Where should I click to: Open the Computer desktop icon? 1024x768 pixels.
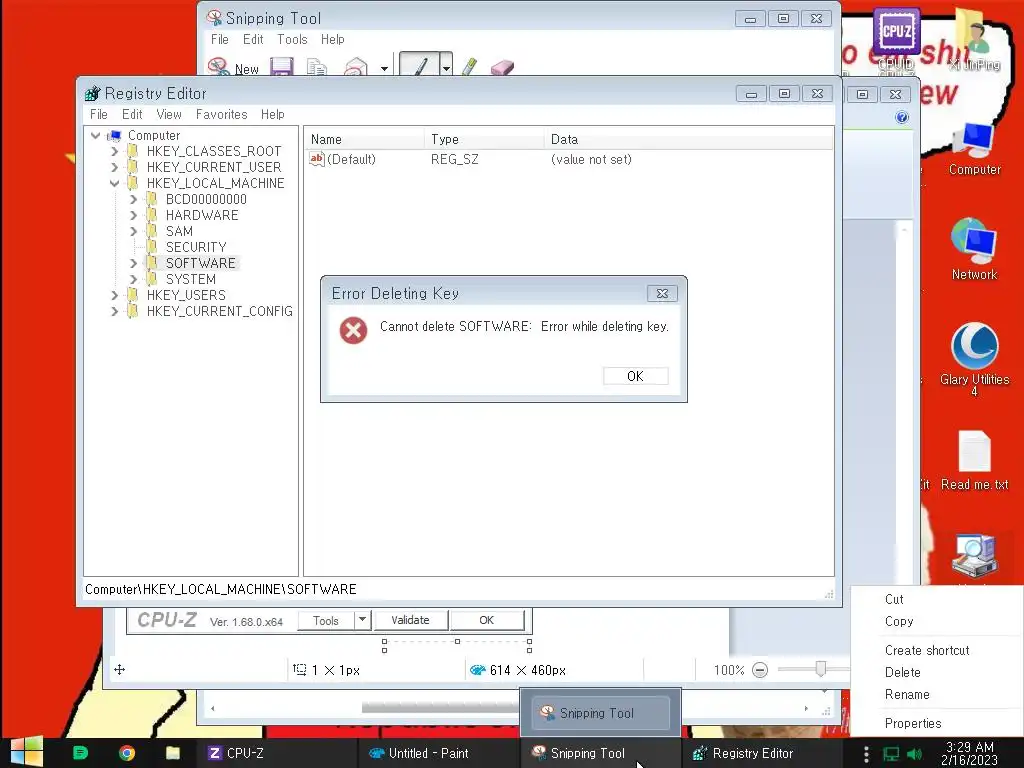(974, 149)
